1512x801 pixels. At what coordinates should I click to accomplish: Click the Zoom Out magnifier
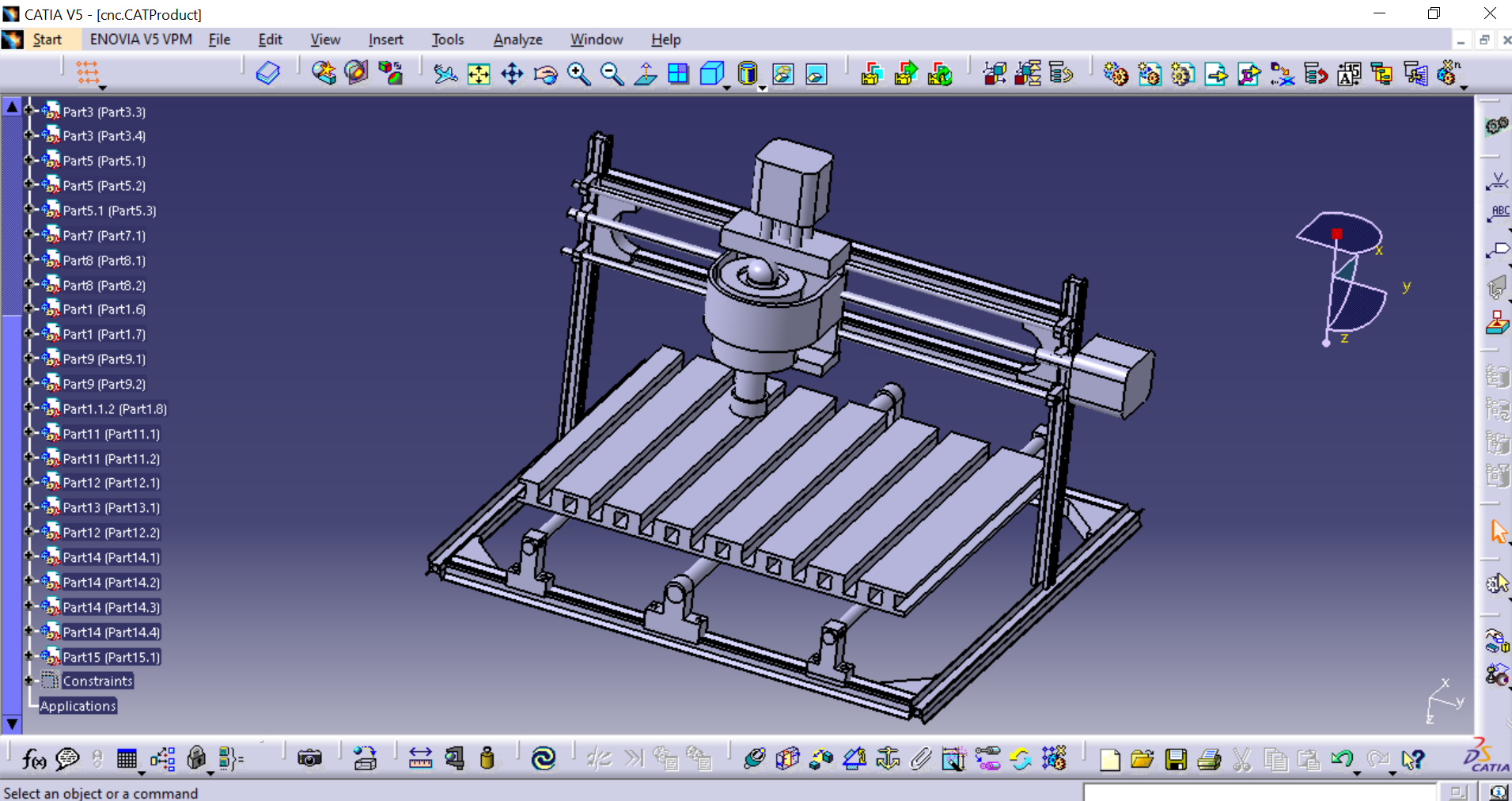(x=612, y=74)
